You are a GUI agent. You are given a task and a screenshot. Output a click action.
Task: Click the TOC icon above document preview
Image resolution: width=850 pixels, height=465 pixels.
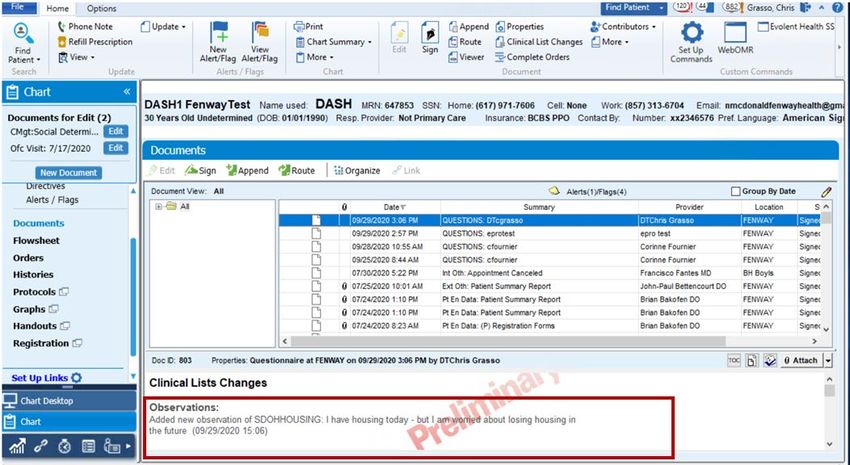734,360
